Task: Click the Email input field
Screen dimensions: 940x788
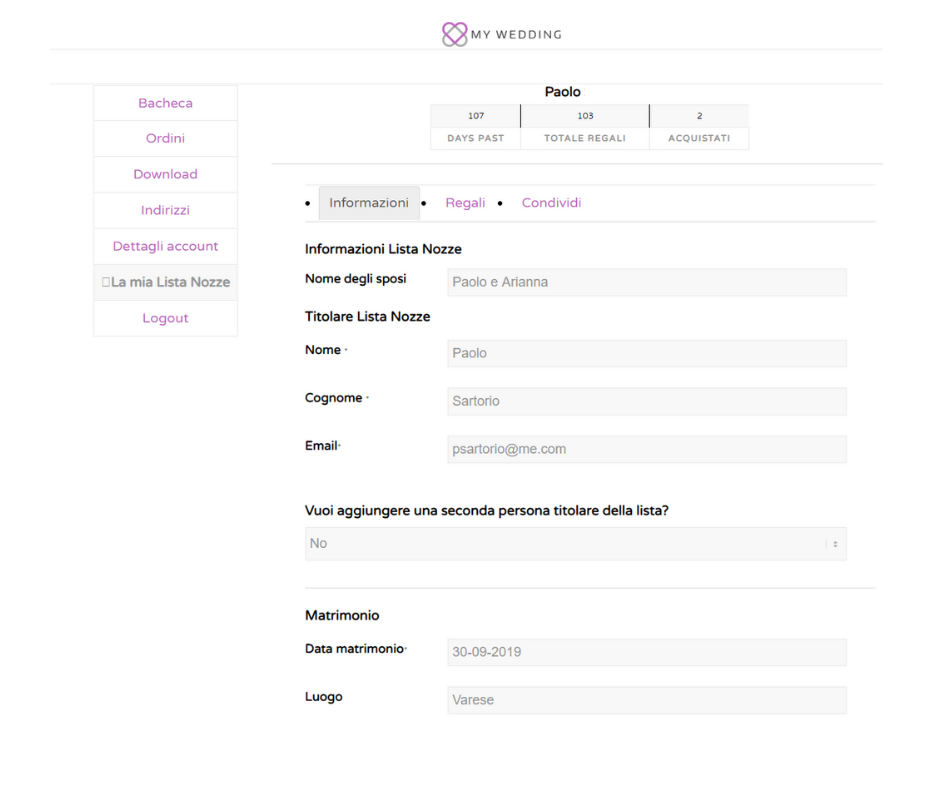Action: point(647,449)
